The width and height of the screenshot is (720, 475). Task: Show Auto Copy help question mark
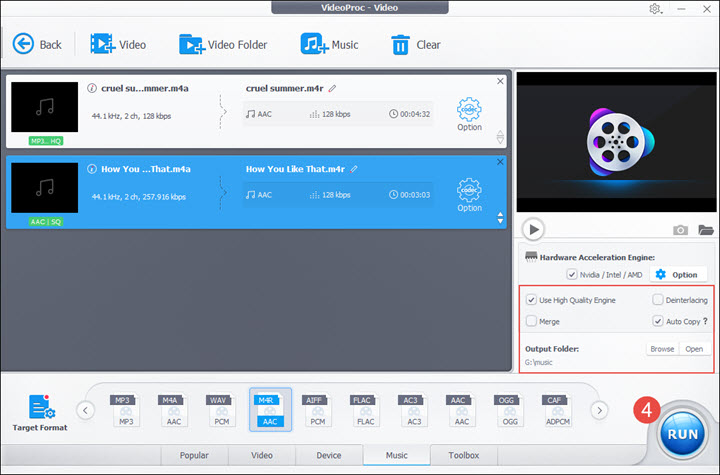pos(705,321)
